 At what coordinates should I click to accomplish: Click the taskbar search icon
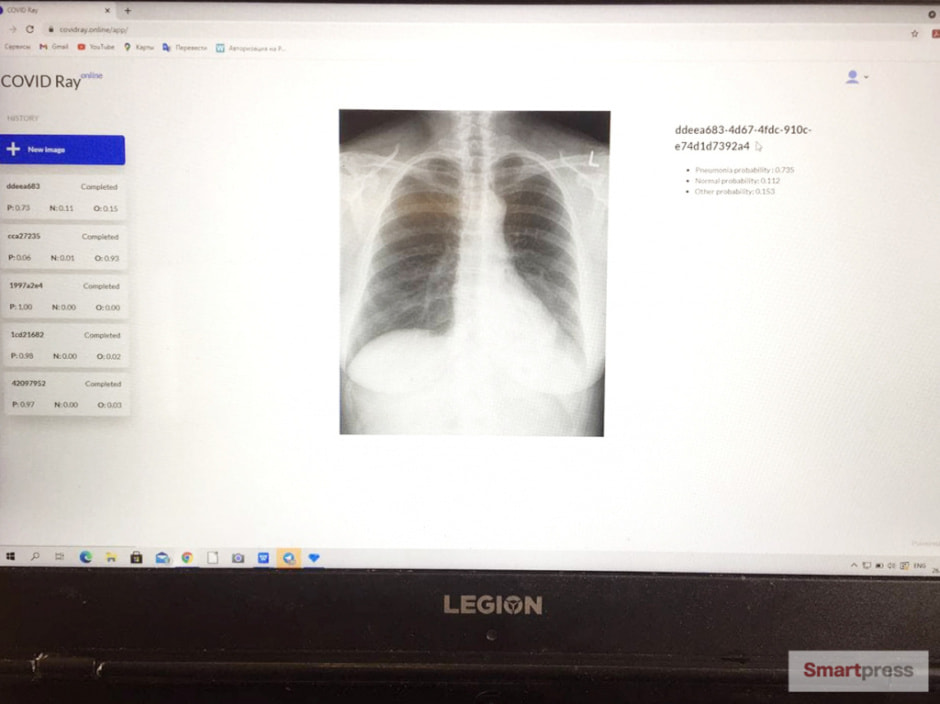(x=35, y=556)
